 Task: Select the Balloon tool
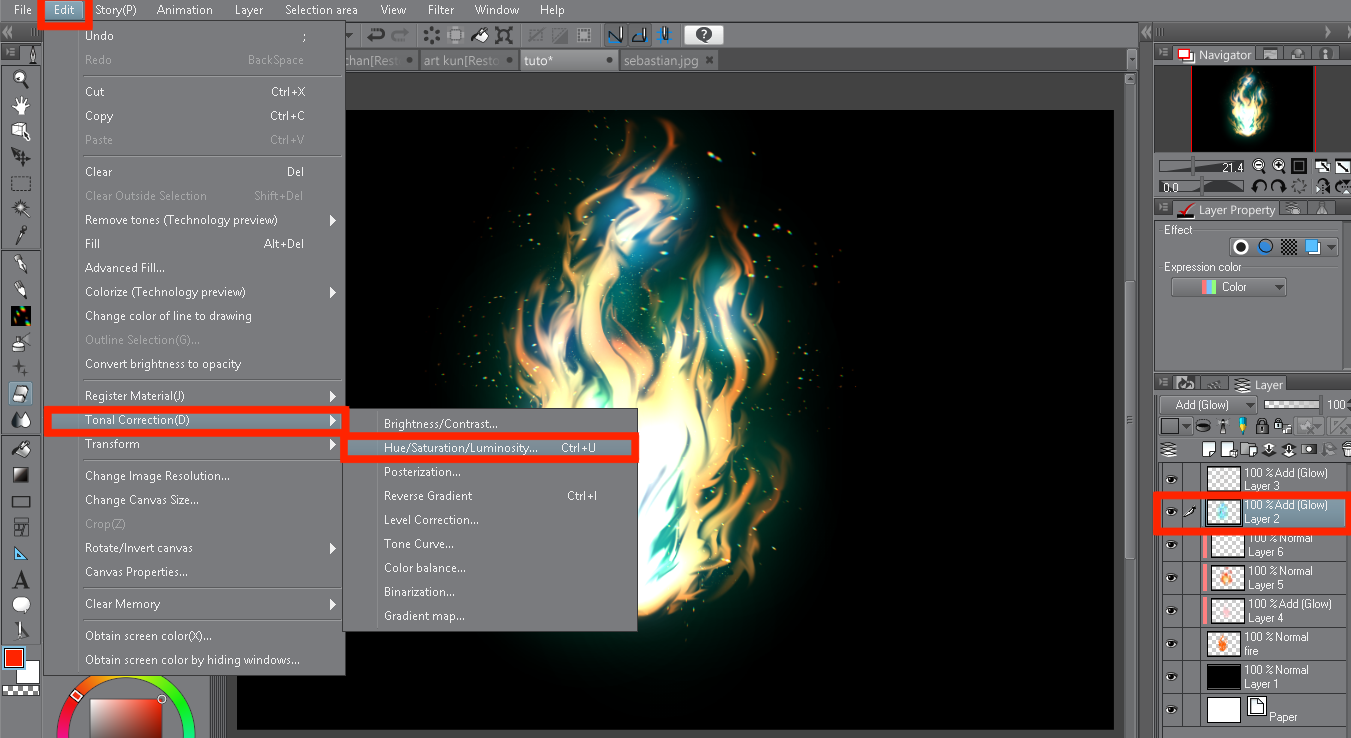[20, 605]
